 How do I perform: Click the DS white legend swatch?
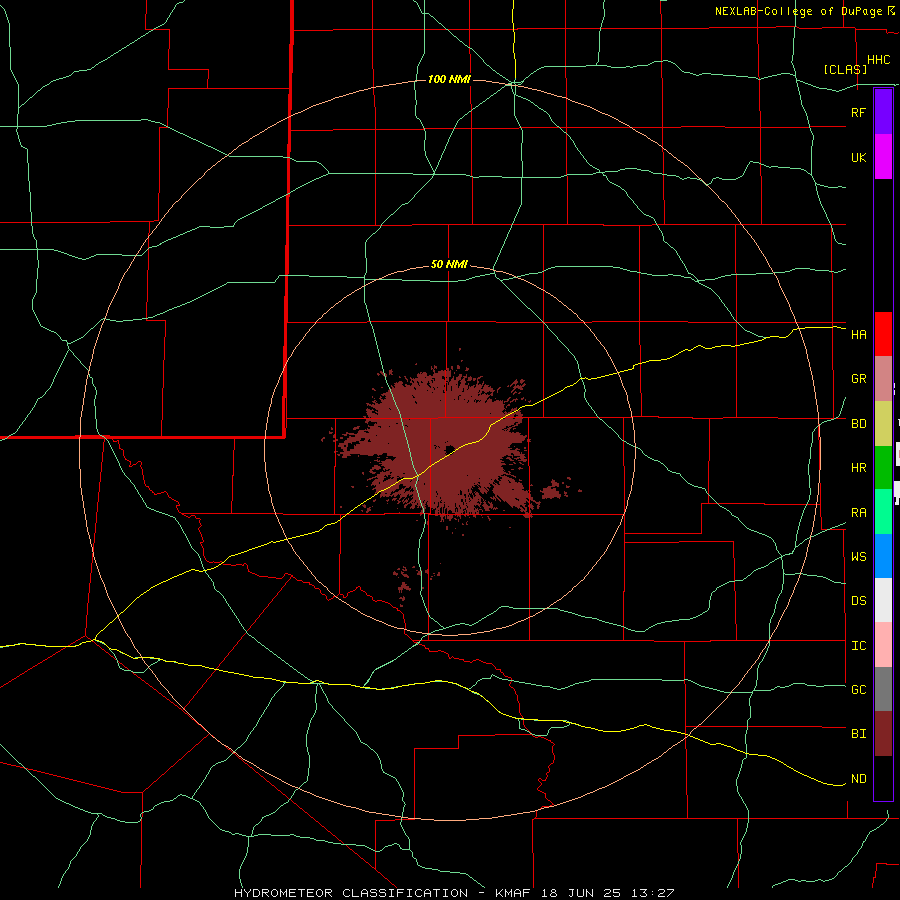[x=883, y=600]
